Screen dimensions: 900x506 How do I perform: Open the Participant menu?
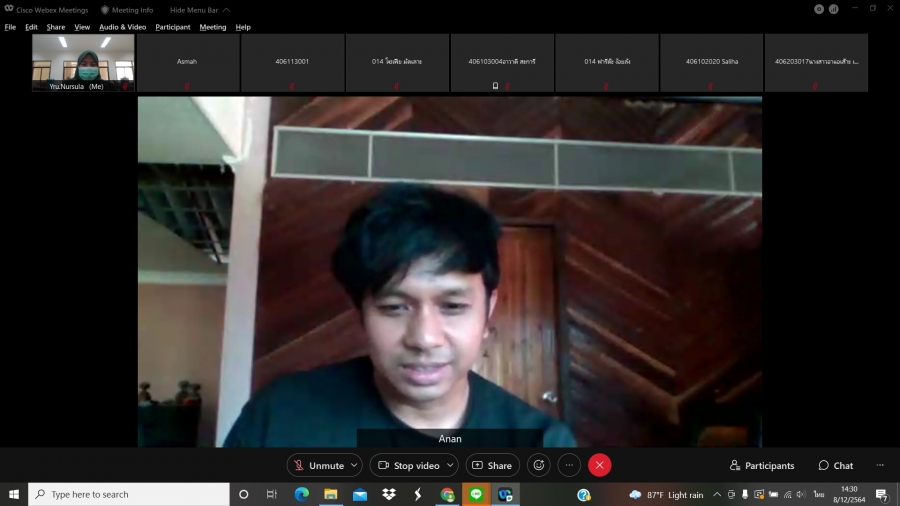[173, 27]
